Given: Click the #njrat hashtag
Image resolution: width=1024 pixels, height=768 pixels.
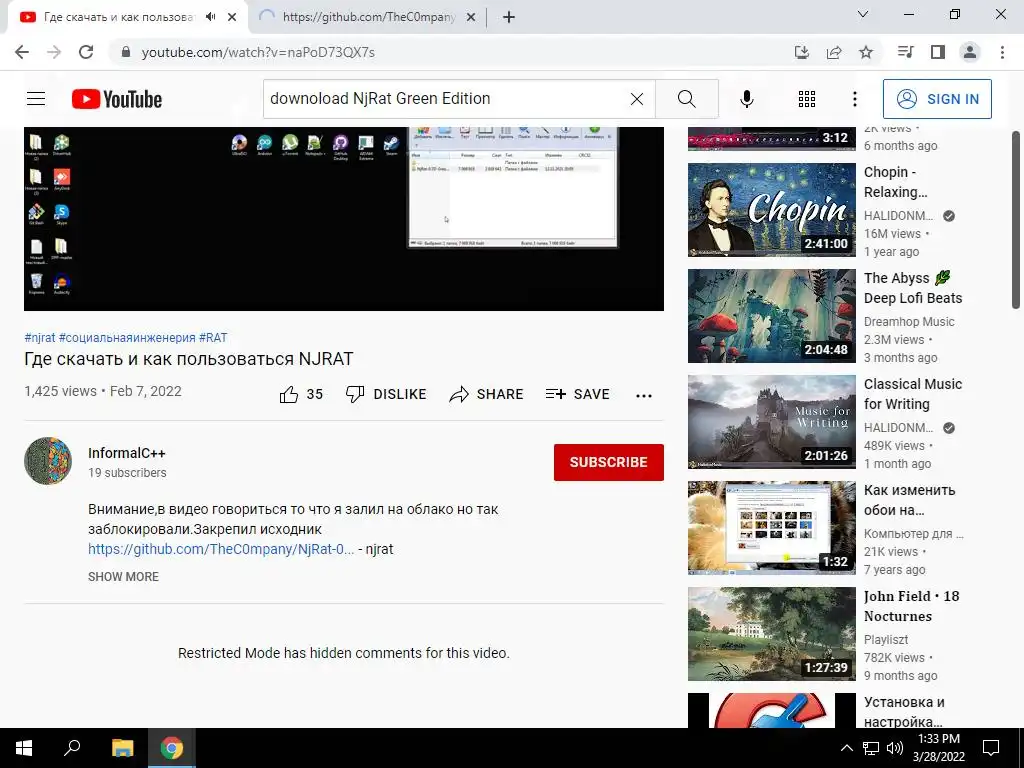Looking at the screenshot, I should (40, 338).
